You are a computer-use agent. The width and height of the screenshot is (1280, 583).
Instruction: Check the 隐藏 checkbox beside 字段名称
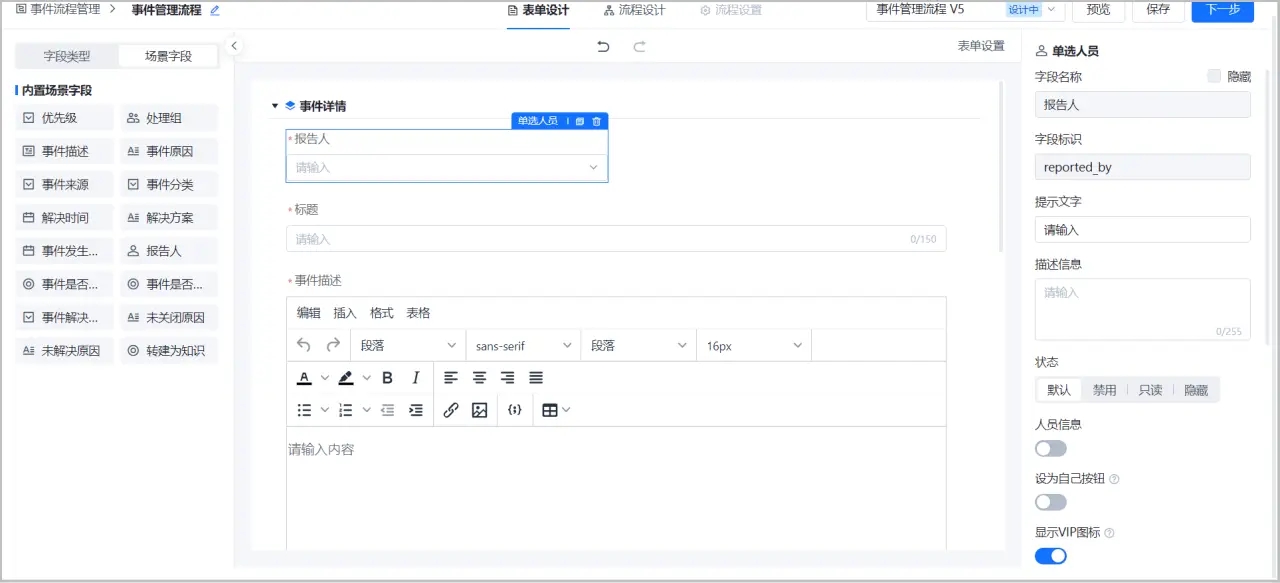point(1214,76)
